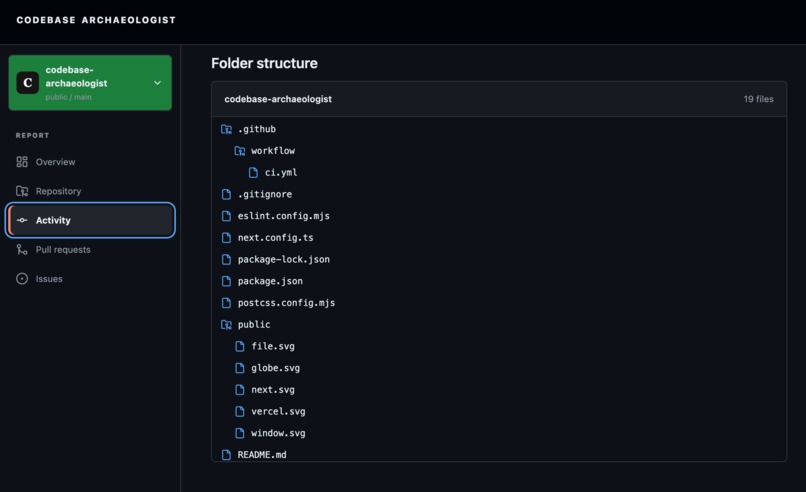The image size is (806, 492).
Task: Collapse the workflow folder row
Action: (x=499, y=151)
